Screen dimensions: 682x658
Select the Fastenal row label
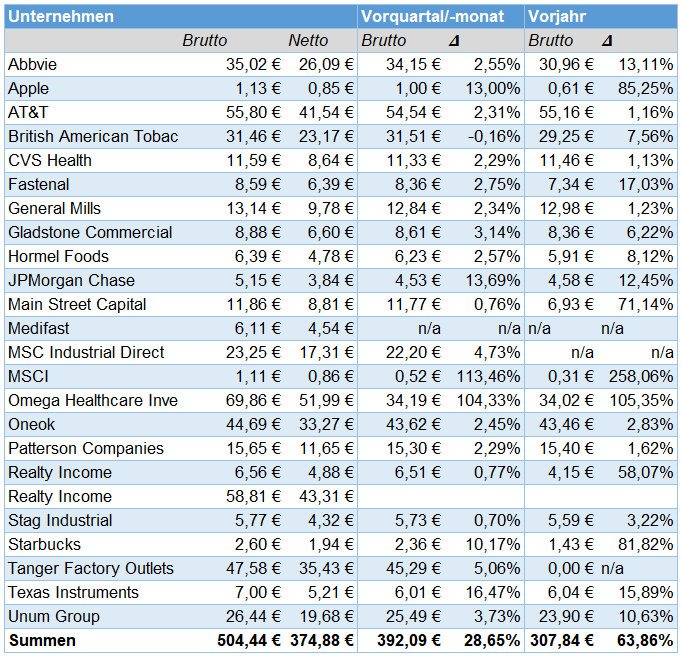pyautogui.click(x=39, y=184)
